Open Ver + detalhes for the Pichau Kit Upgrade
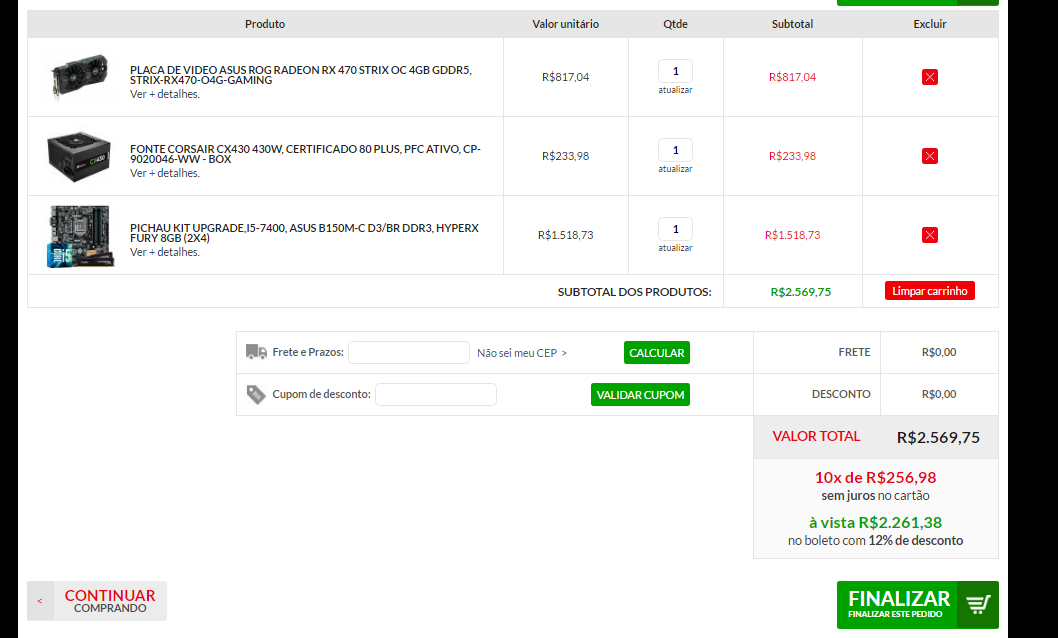Viewport: 1058px width, 638px height. [x=165, y=252]
